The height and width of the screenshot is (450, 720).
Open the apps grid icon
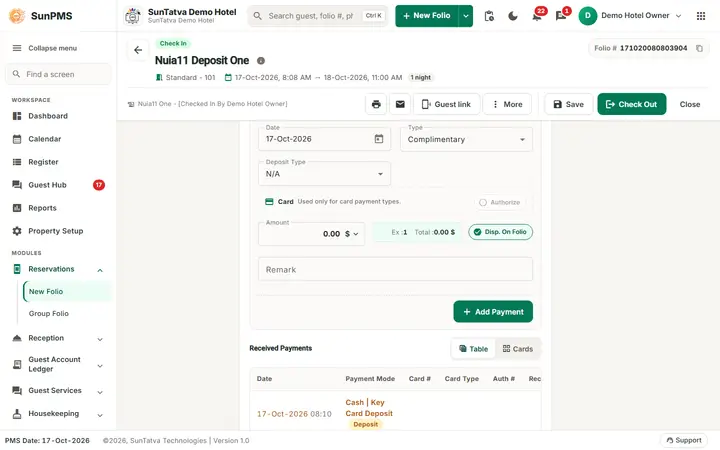[701, 16]
